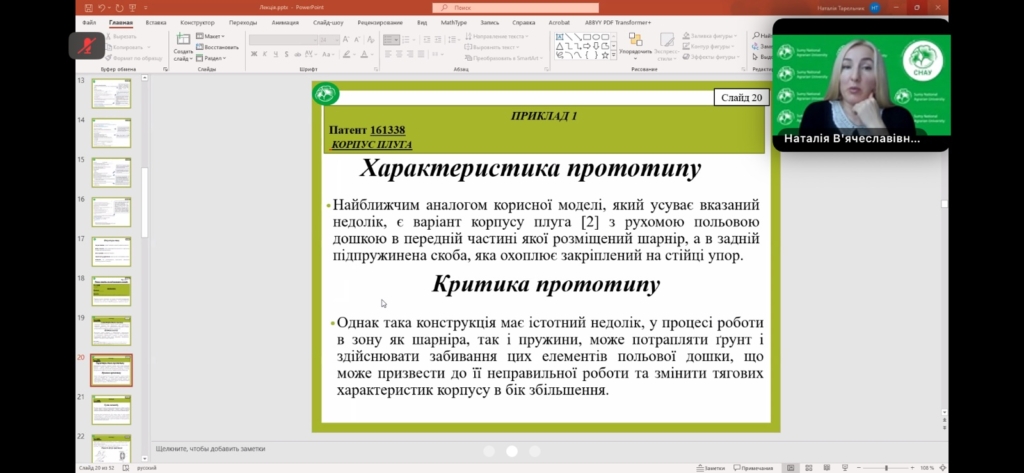Switch to the Animation (Анимация) tab
The width and height of the screenshot is (1024, 473).
click(x=285, y=21)
